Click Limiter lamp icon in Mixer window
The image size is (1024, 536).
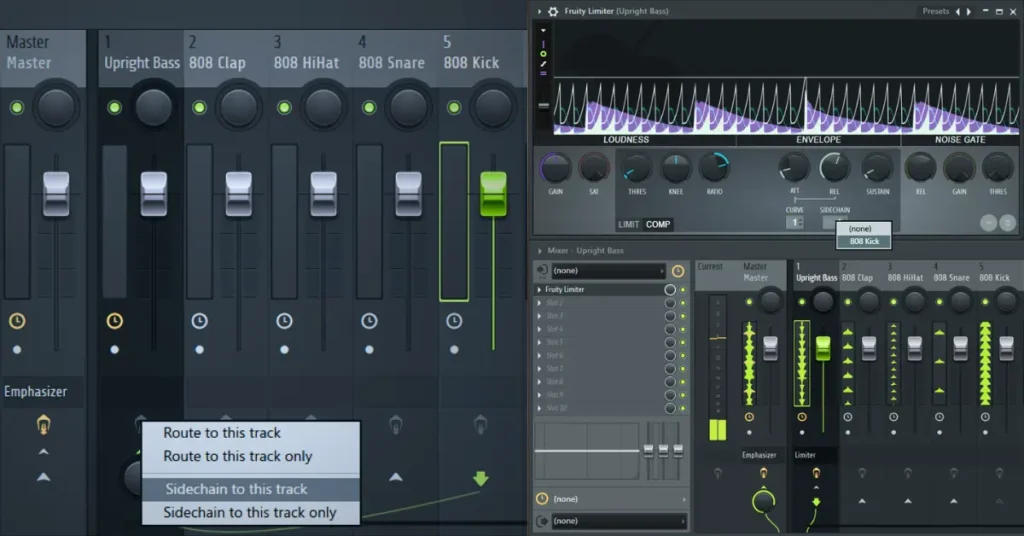pos(816,473)
